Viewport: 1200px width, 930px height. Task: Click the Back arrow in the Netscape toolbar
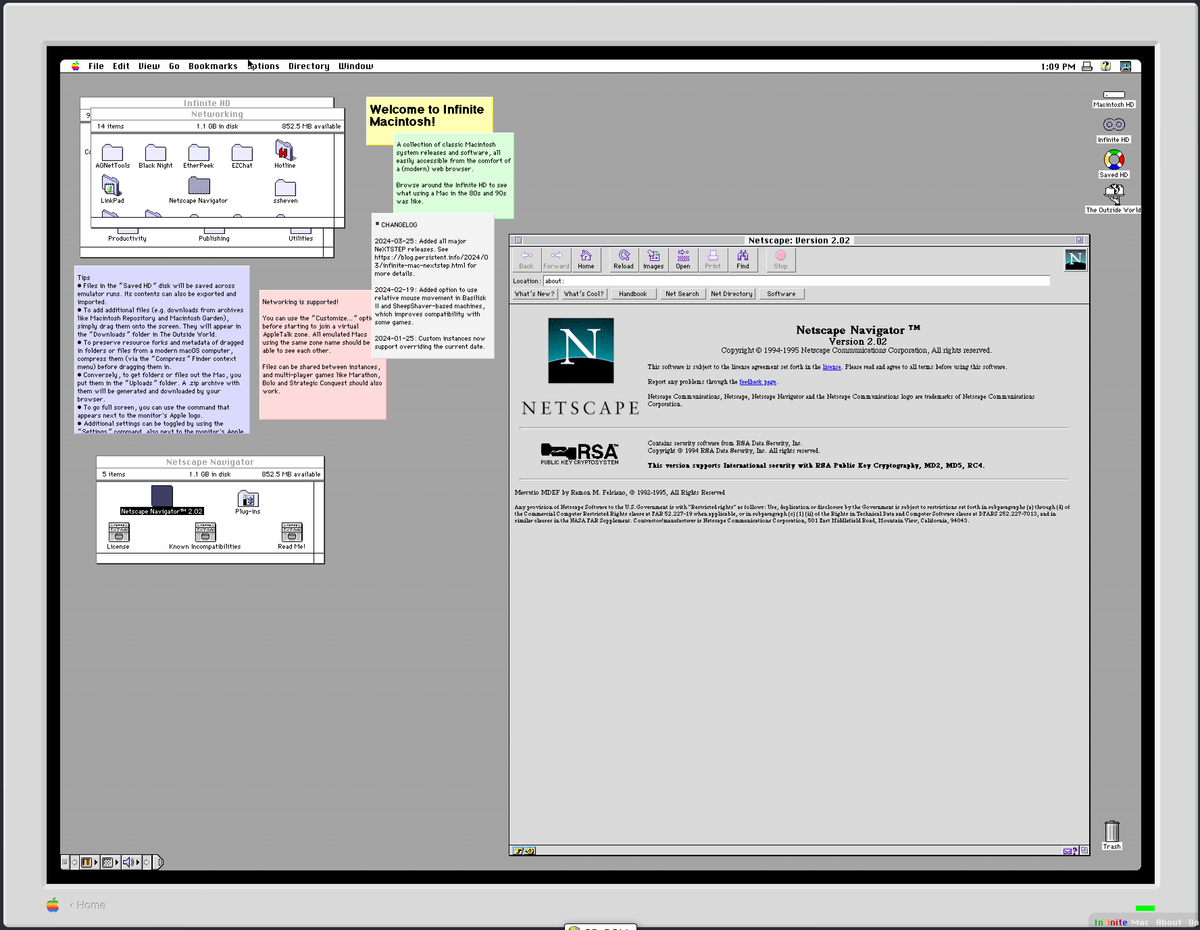526,259
